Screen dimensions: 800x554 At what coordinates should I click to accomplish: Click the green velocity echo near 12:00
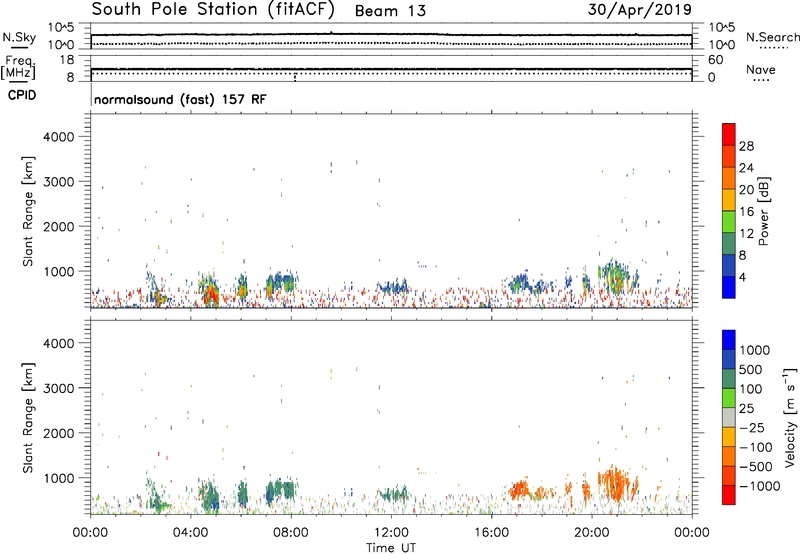coord(392,494)
